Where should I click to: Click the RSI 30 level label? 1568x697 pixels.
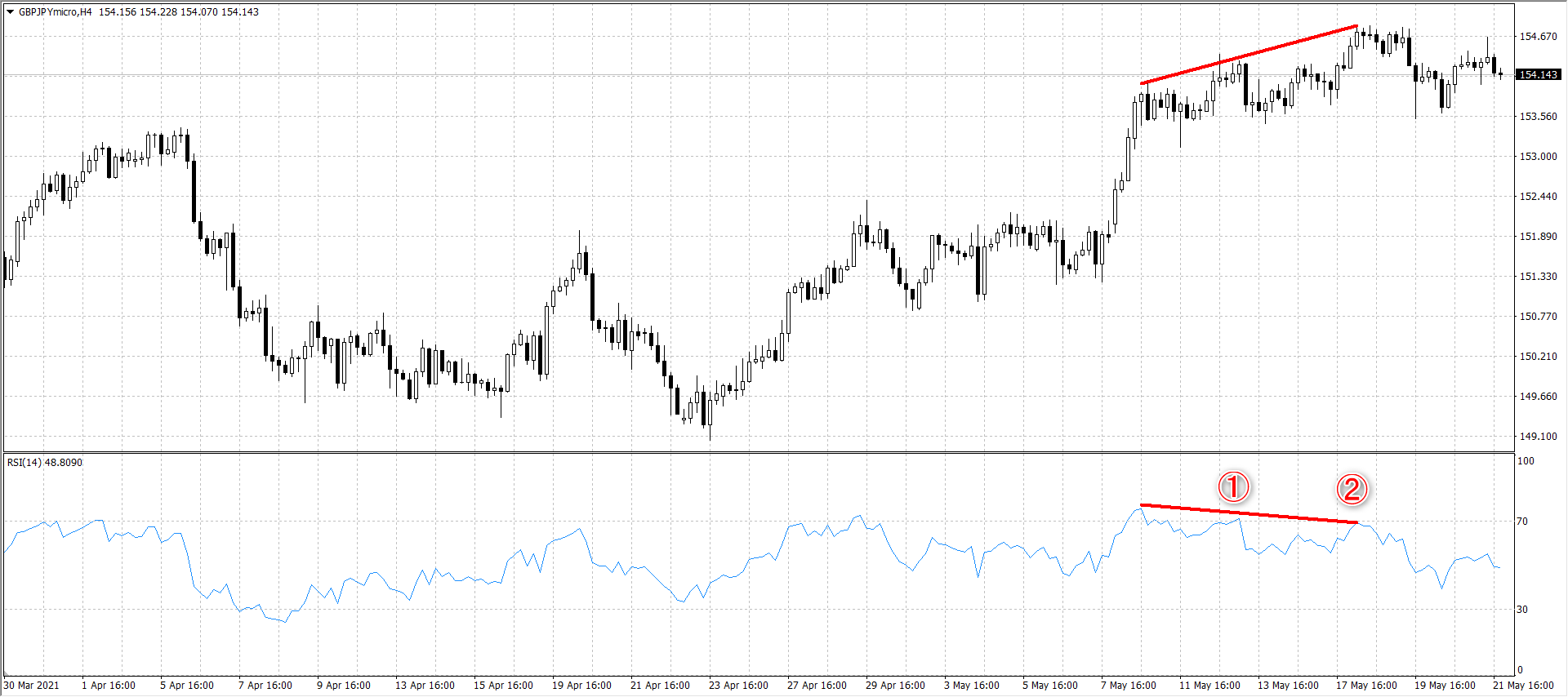1521,610
